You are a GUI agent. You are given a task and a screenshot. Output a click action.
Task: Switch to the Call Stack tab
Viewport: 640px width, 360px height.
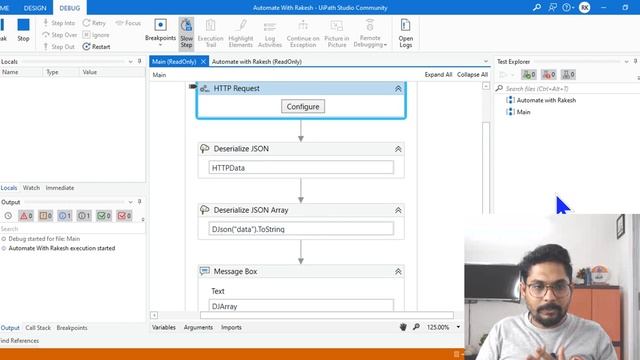pos(38,328)
